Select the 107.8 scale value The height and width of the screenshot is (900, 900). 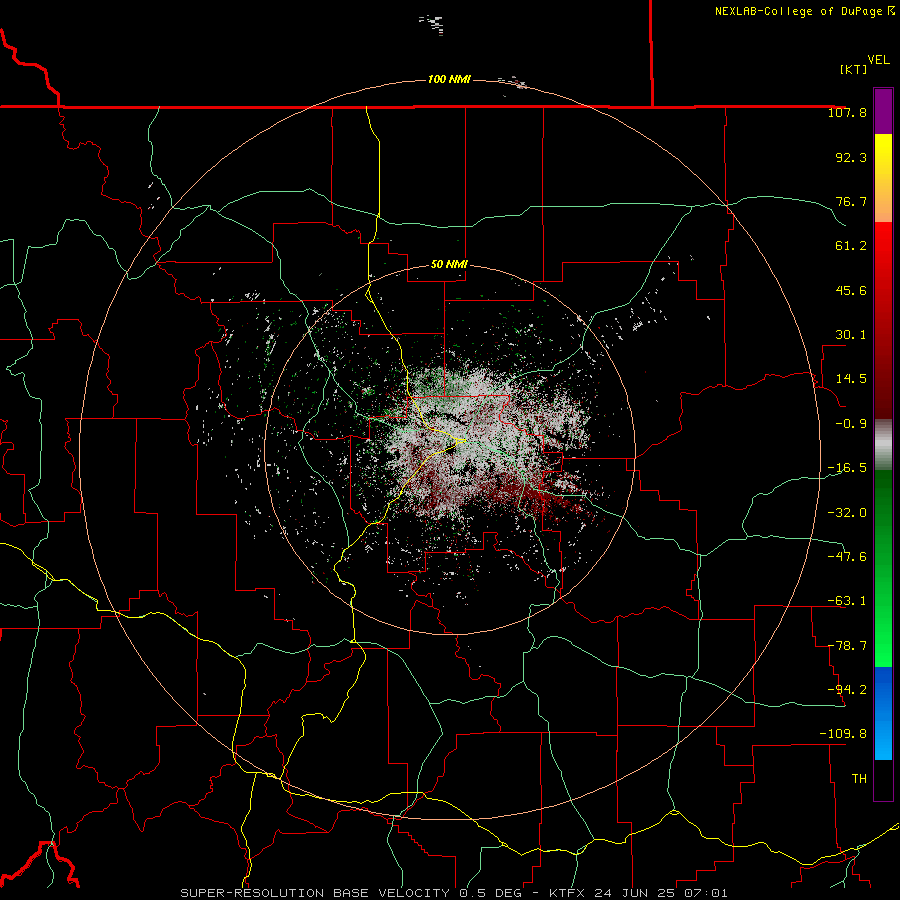(847, 112)
